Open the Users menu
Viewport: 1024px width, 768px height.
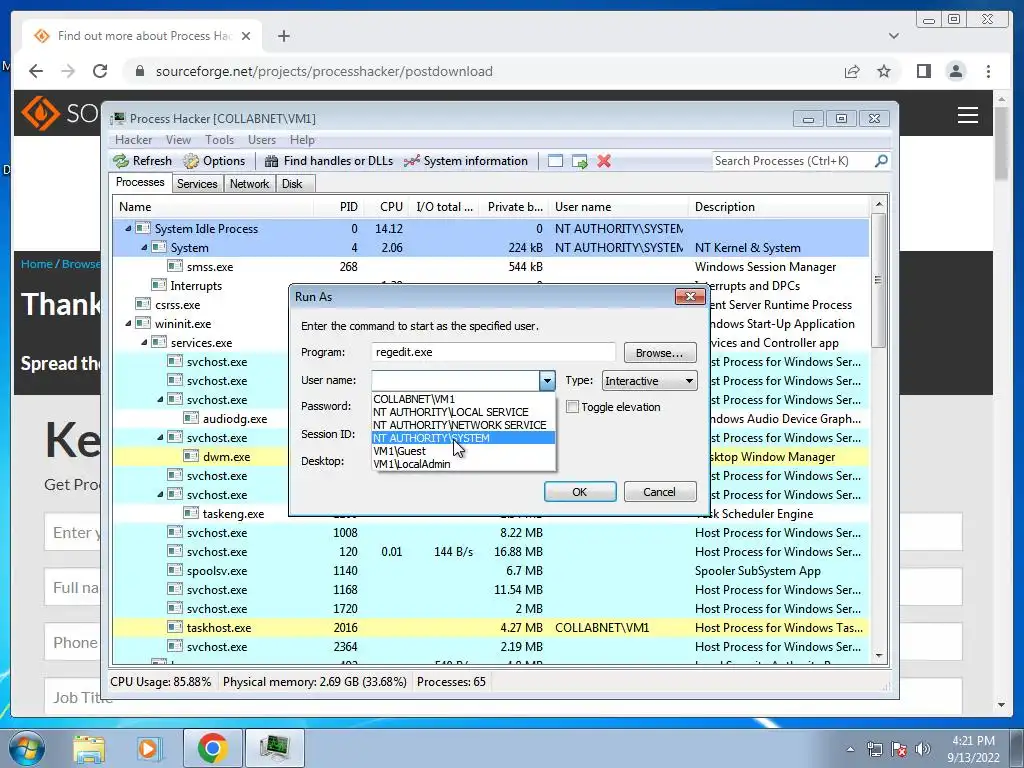tap(262, 140)
